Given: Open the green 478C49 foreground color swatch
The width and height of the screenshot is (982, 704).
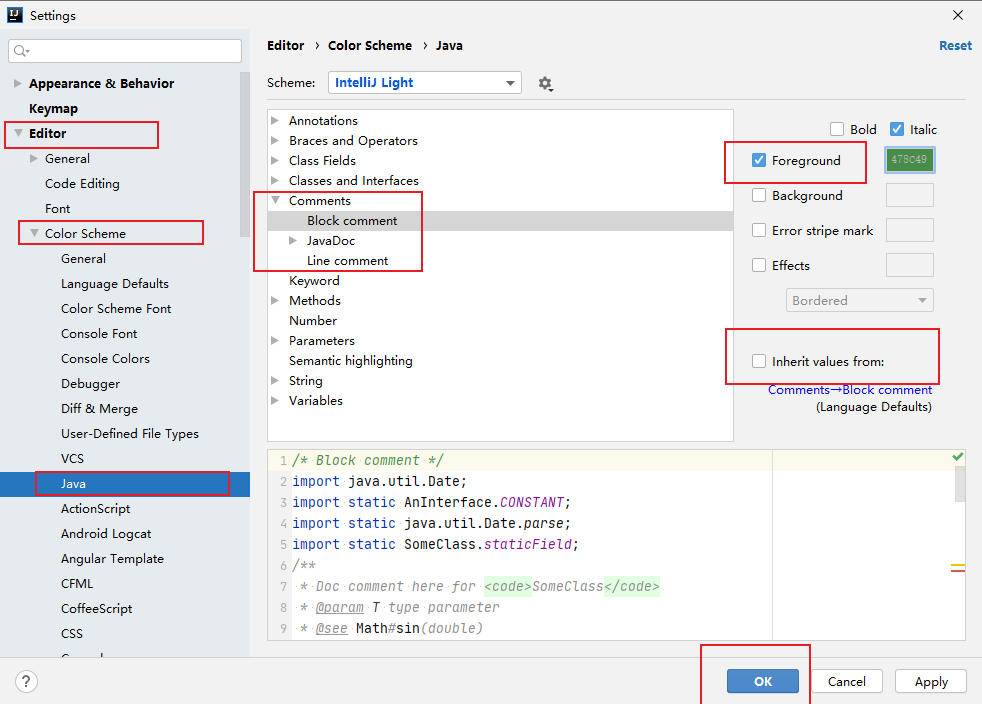Looking at the screenshot, I should 909,160.
